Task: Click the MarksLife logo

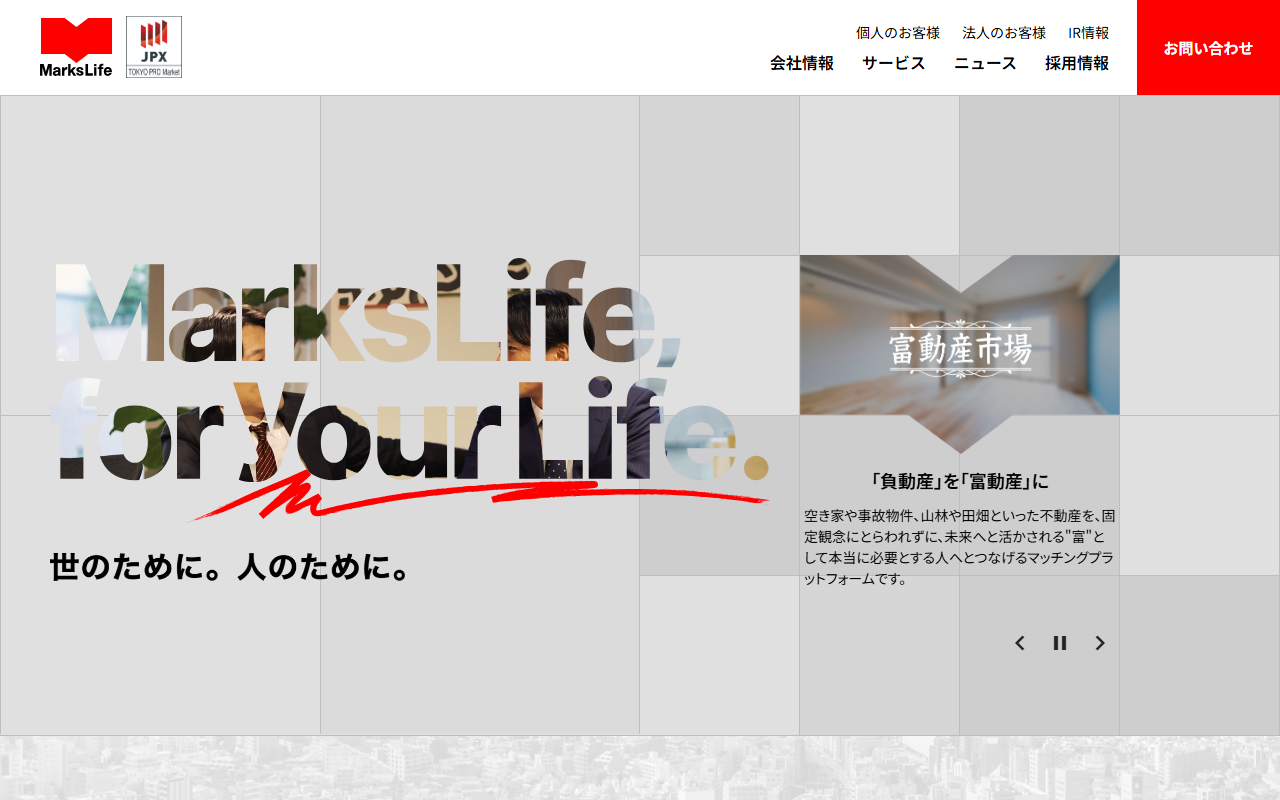Action: point(76,47)
